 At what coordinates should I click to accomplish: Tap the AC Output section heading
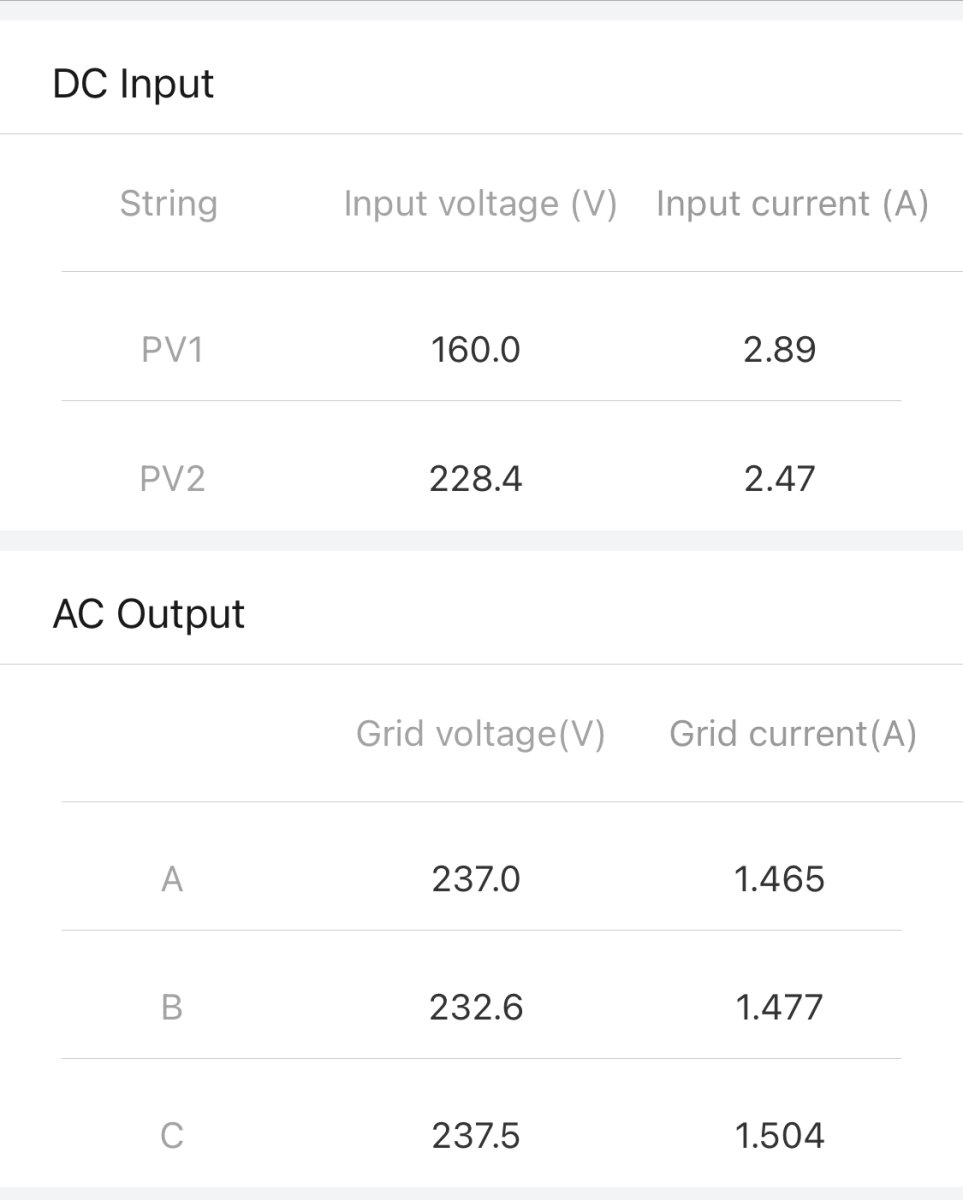pyautogui.click(x=148, y=614)
